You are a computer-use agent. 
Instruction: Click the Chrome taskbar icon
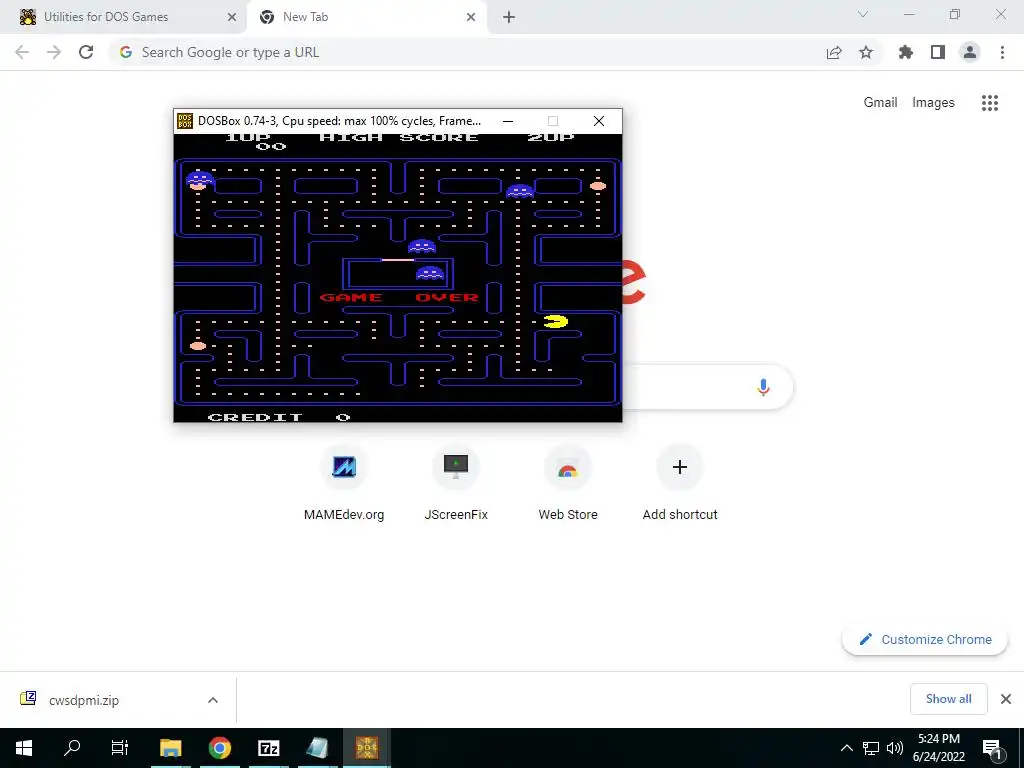click(x=220, y=748)
